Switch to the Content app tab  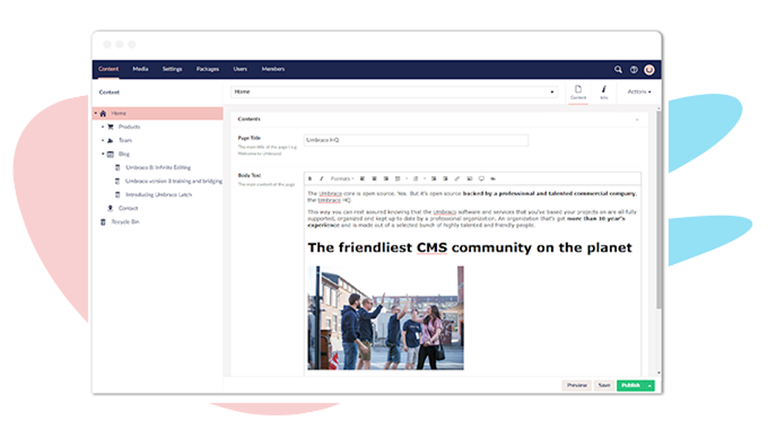(578, 92)
